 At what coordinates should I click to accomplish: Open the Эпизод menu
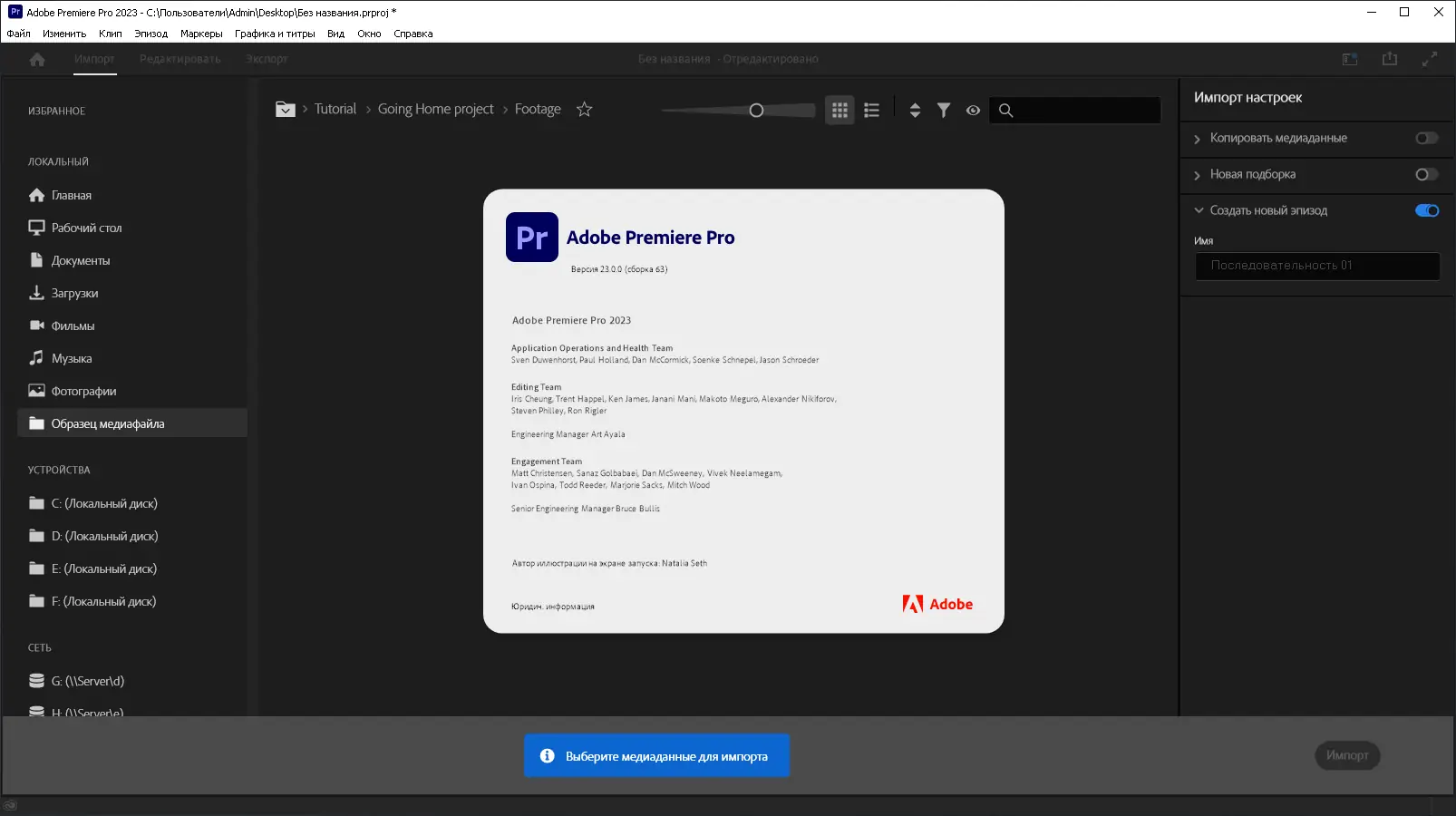coord(151,34)
